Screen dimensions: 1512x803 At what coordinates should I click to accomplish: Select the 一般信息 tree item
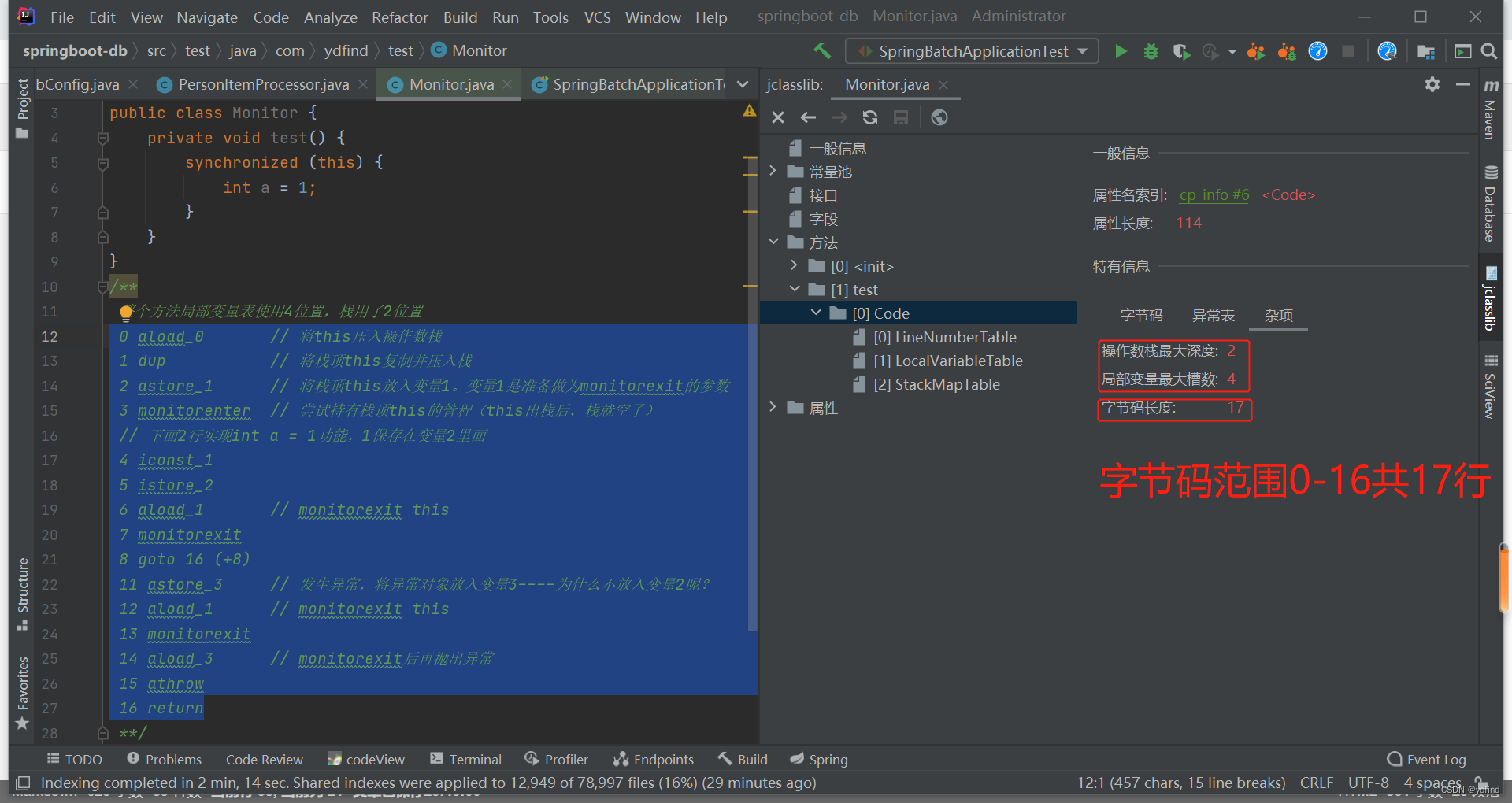pos(837,148)
